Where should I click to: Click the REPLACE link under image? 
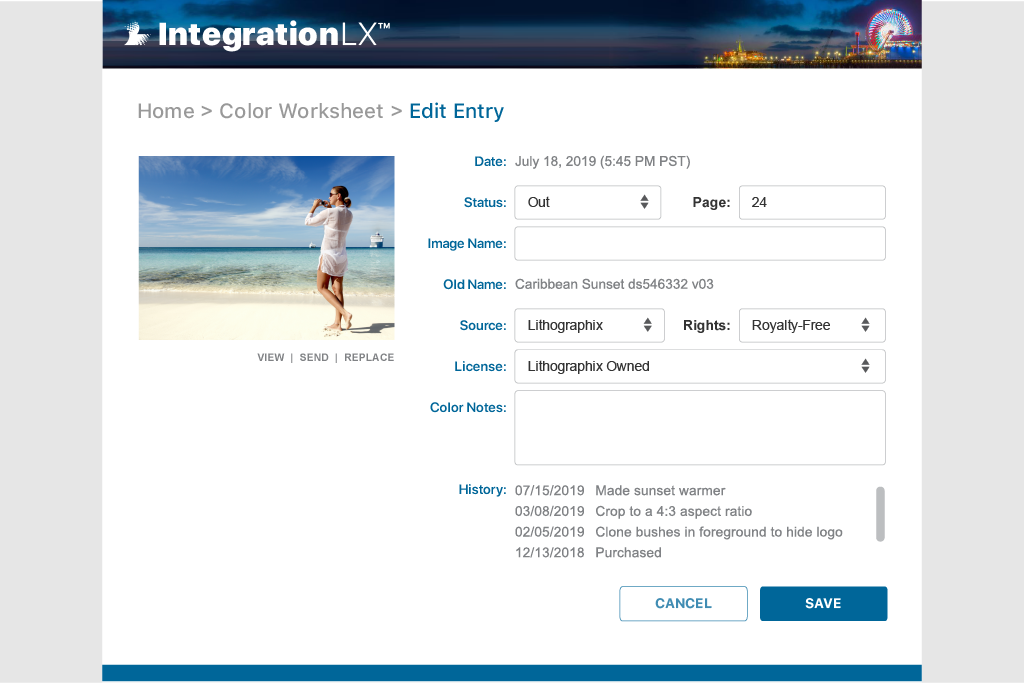[x=369, y=357]
